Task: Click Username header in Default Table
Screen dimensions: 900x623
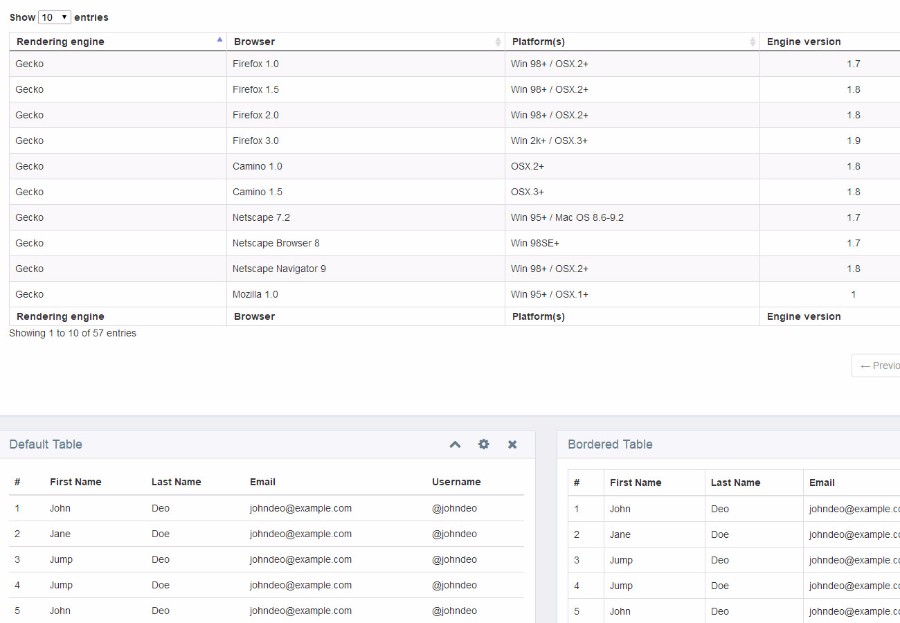Action: [x=456, y=482]
